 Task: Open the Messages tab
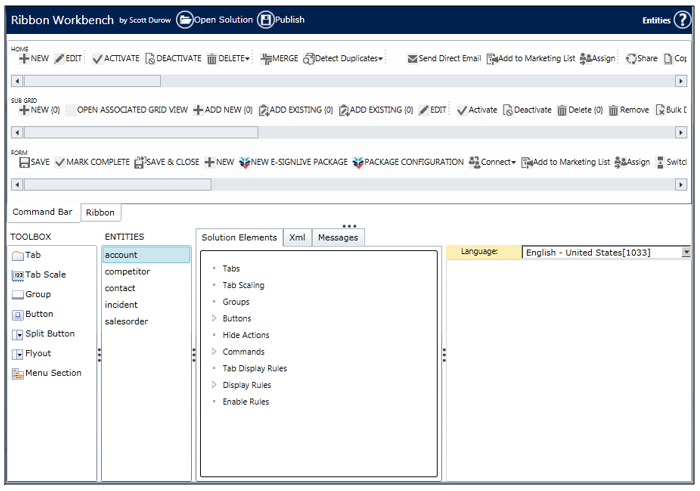coord(337,237)
